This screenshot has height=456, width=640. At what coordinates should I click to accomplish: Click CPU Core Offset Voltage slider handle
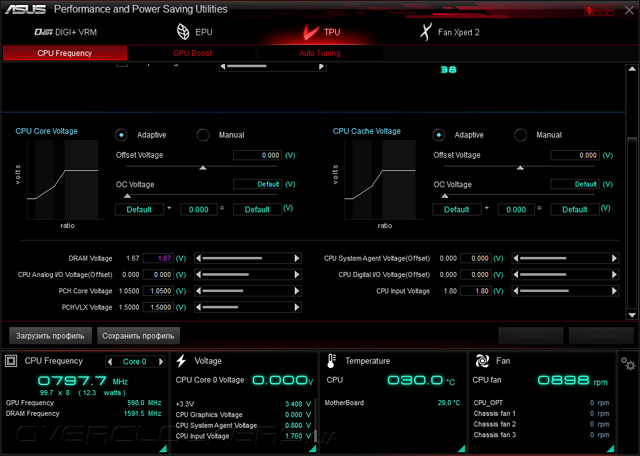202,167
